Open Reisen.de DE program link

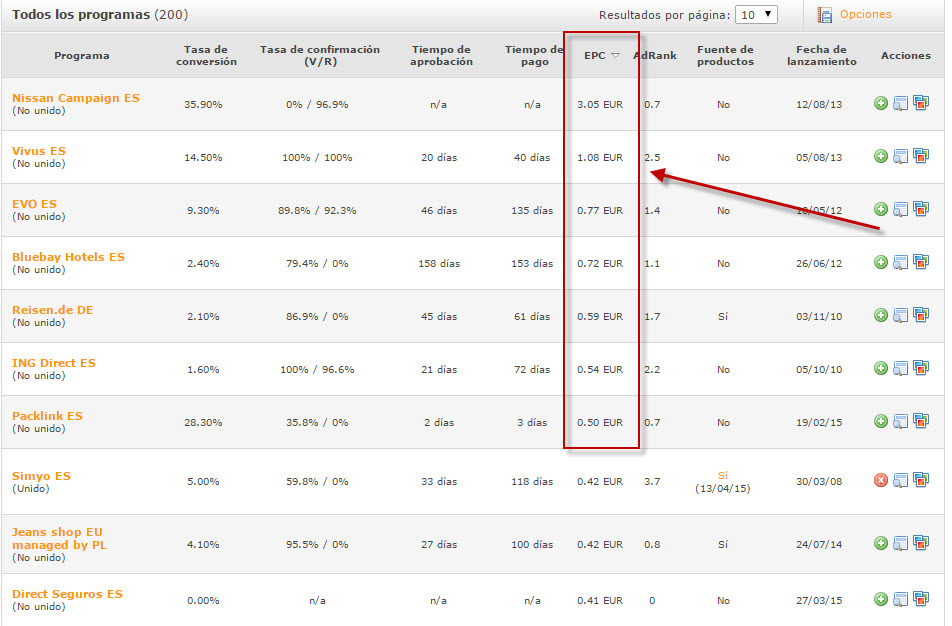coord(53,310)
